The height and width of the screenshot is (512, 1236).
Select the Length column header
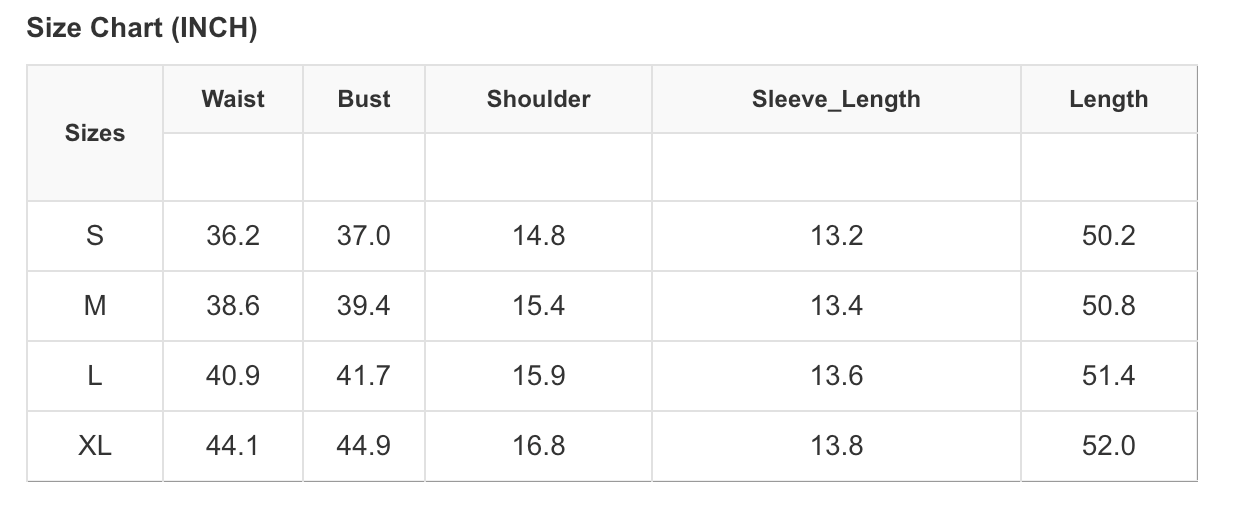1108,99
